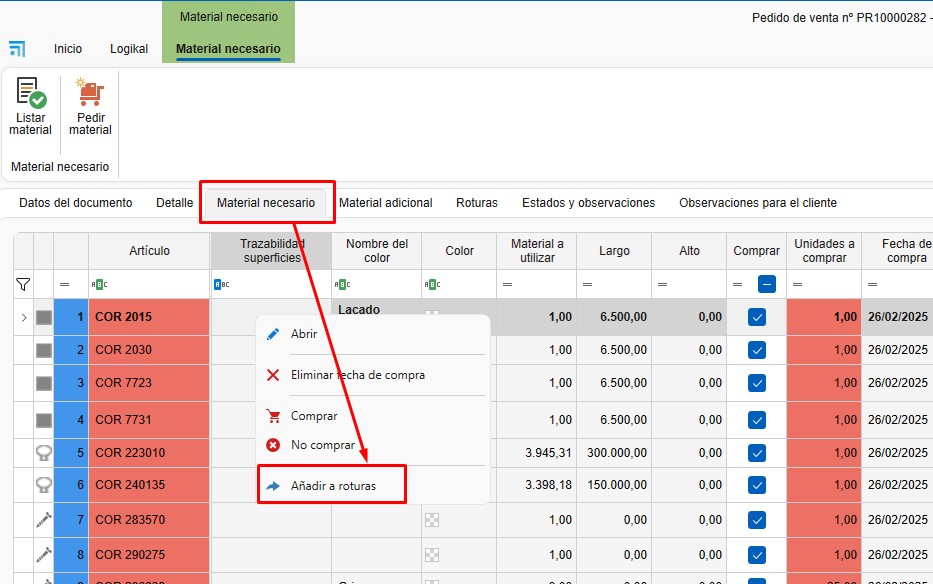Screen dimensions: 933x584
Task: Run the Listar material command
Action: (30, 107)
